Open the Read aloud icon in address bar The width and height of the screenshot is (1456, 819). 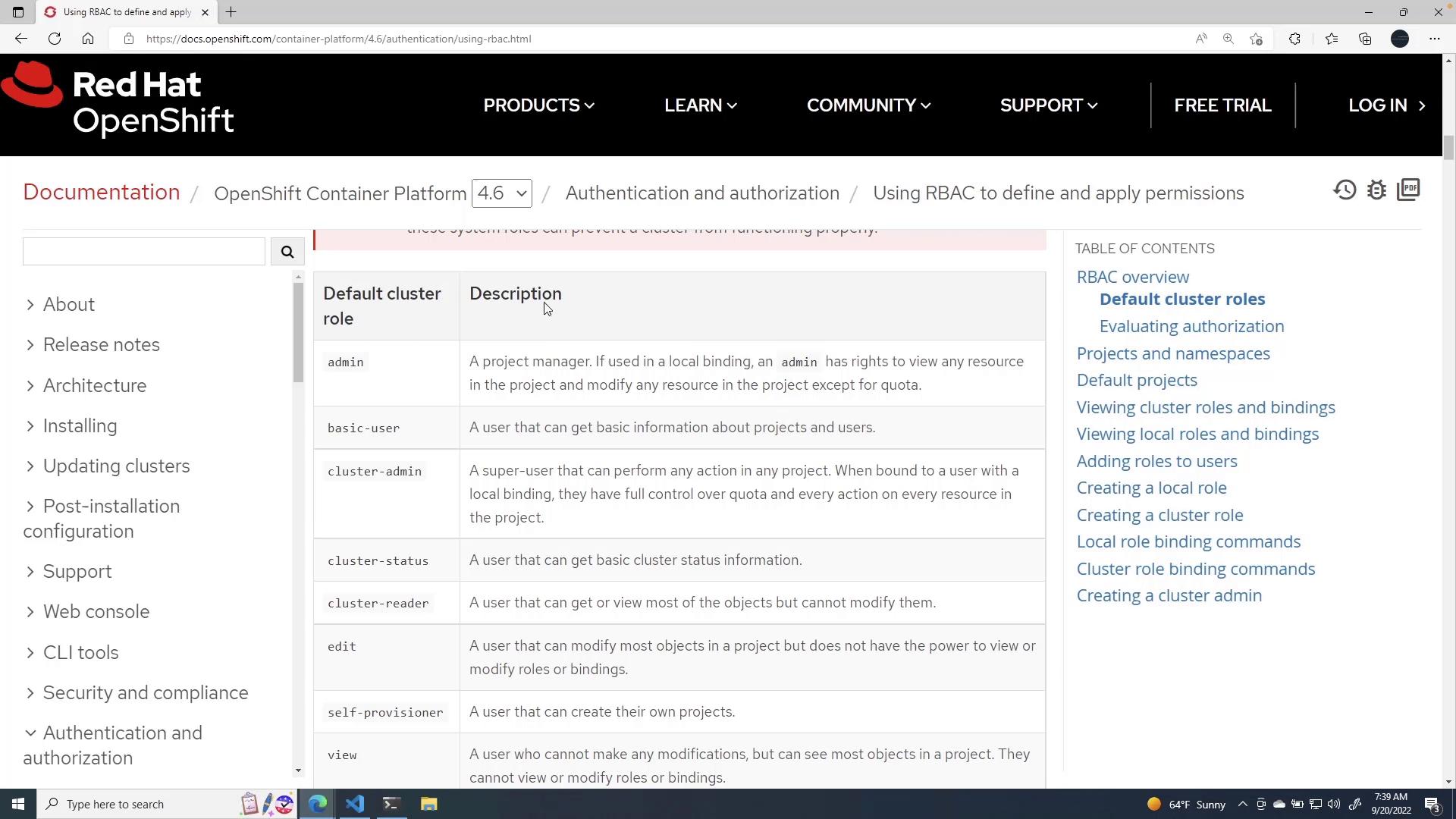coord(1201,39)
